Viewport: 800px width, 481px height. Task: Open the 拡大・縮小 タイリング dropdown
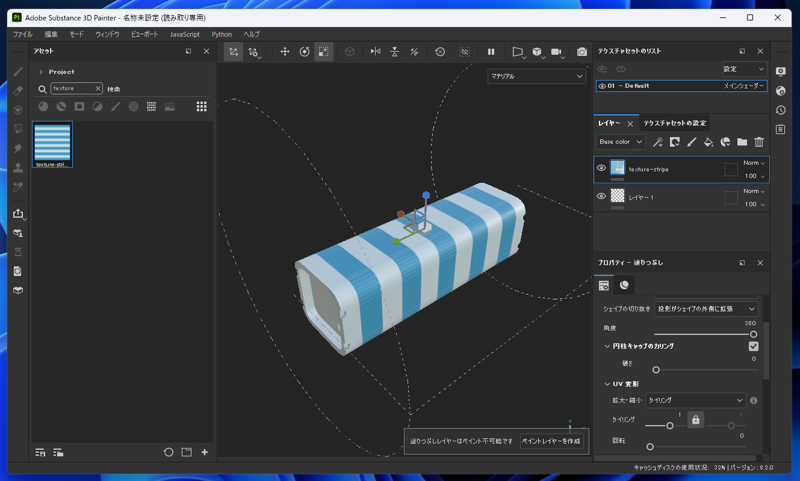[695, 400]
